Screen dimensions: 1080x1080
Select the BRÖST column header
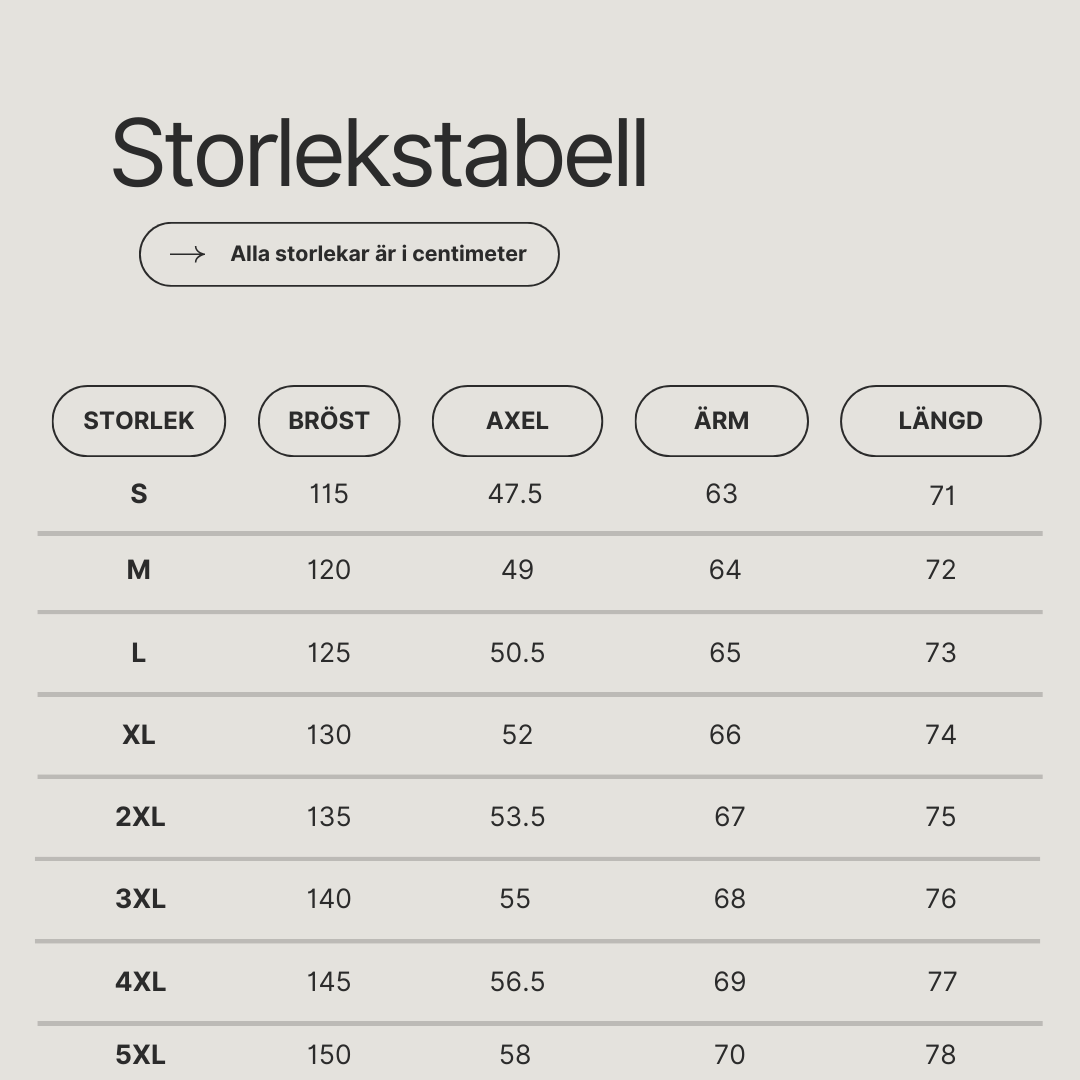tap(329, 421)
